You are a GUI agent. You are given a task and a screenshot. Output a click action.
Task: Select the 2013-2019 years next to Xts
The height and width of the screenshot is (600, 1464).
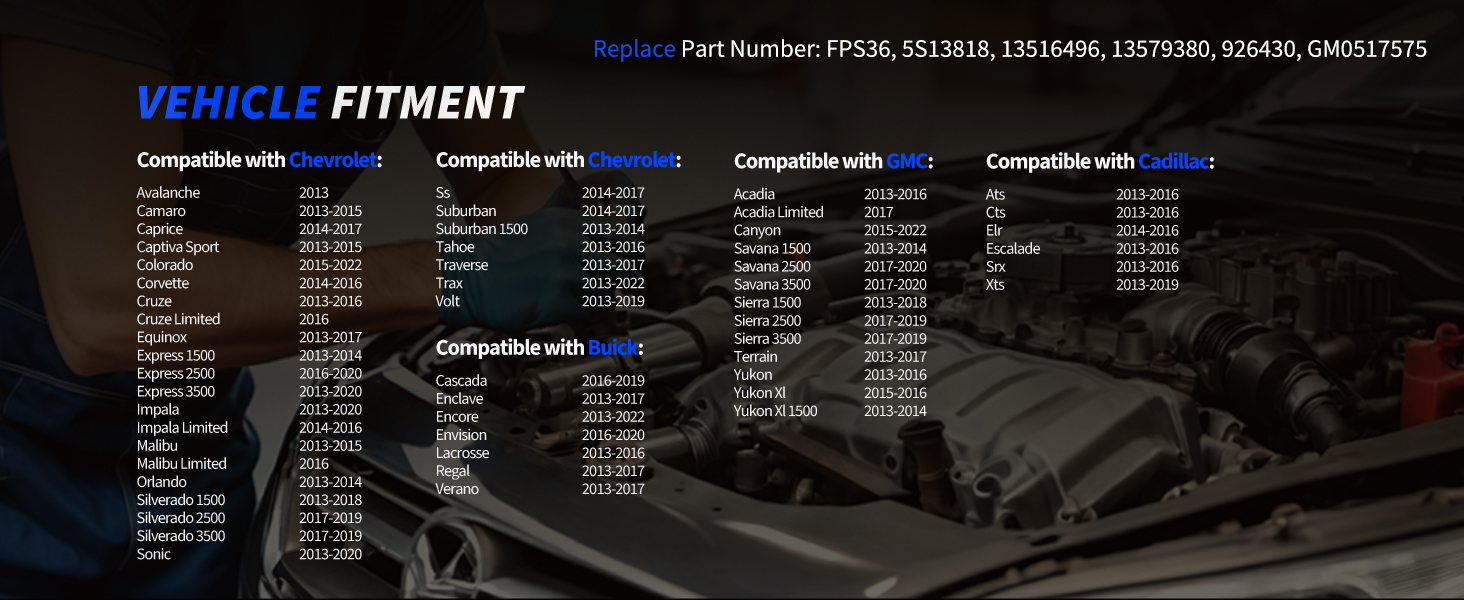click(1147, 284)
